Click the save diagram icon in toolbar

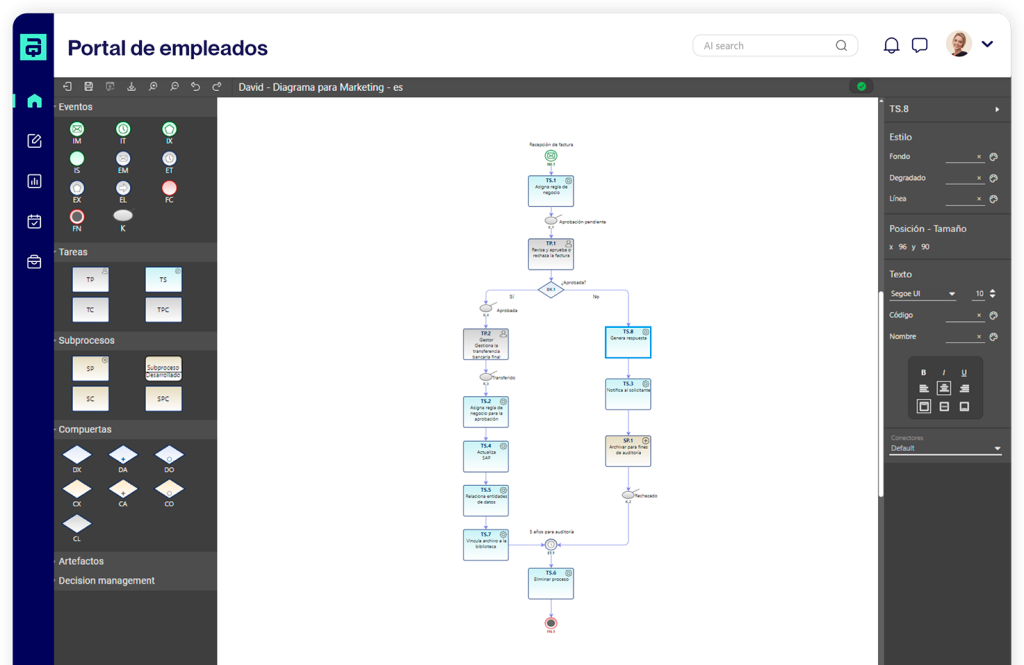point(89,87)
